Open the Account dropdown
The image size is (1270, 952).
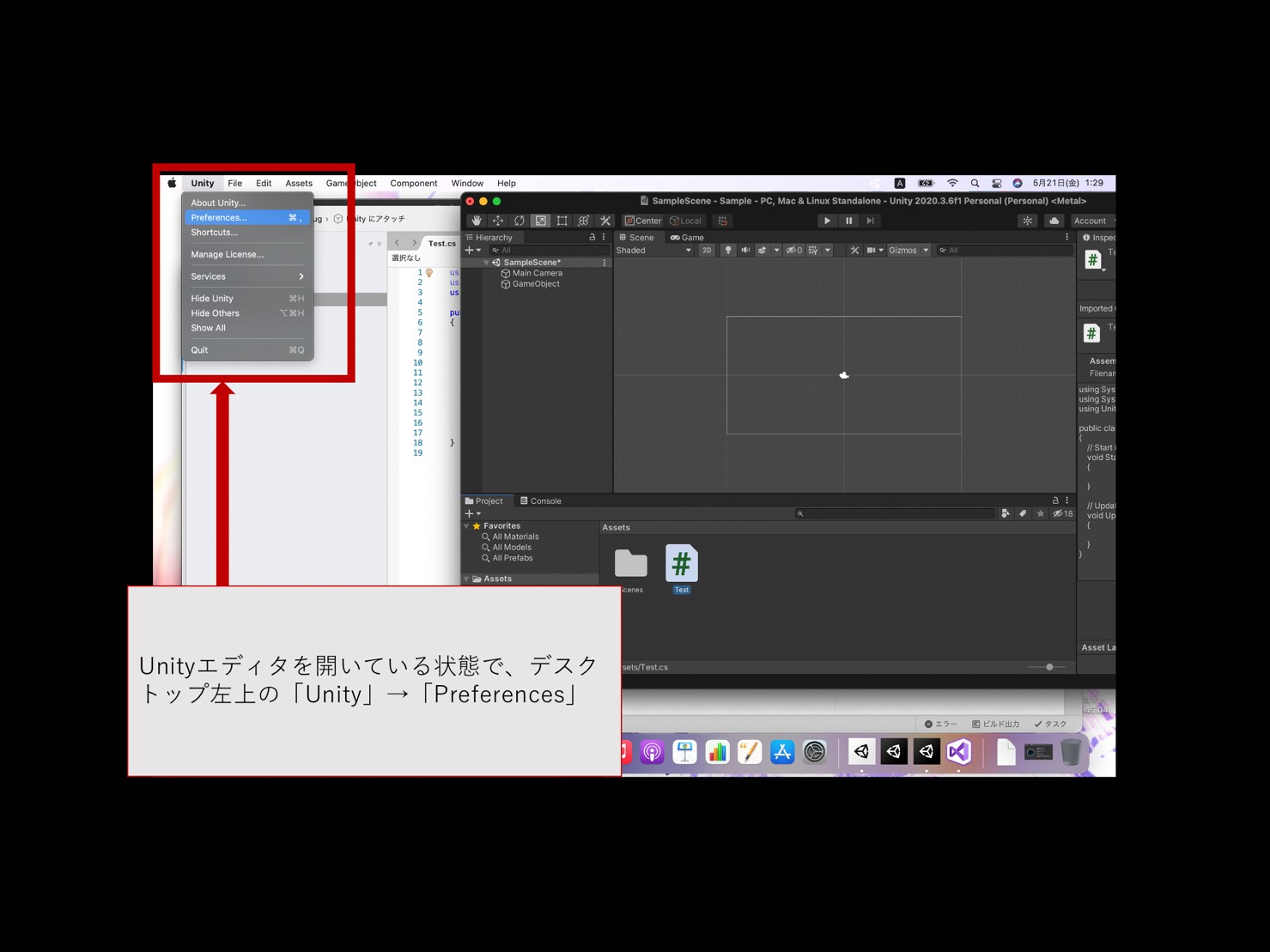1093,221
